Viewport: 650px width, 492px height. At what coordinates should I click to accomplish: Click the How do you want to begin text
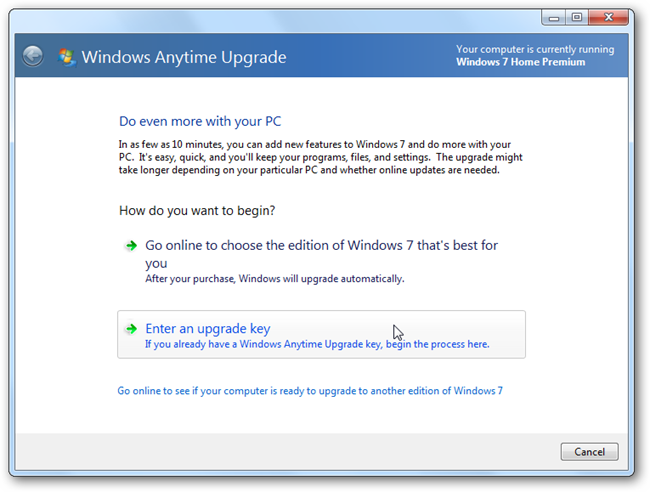pos(197,211)
